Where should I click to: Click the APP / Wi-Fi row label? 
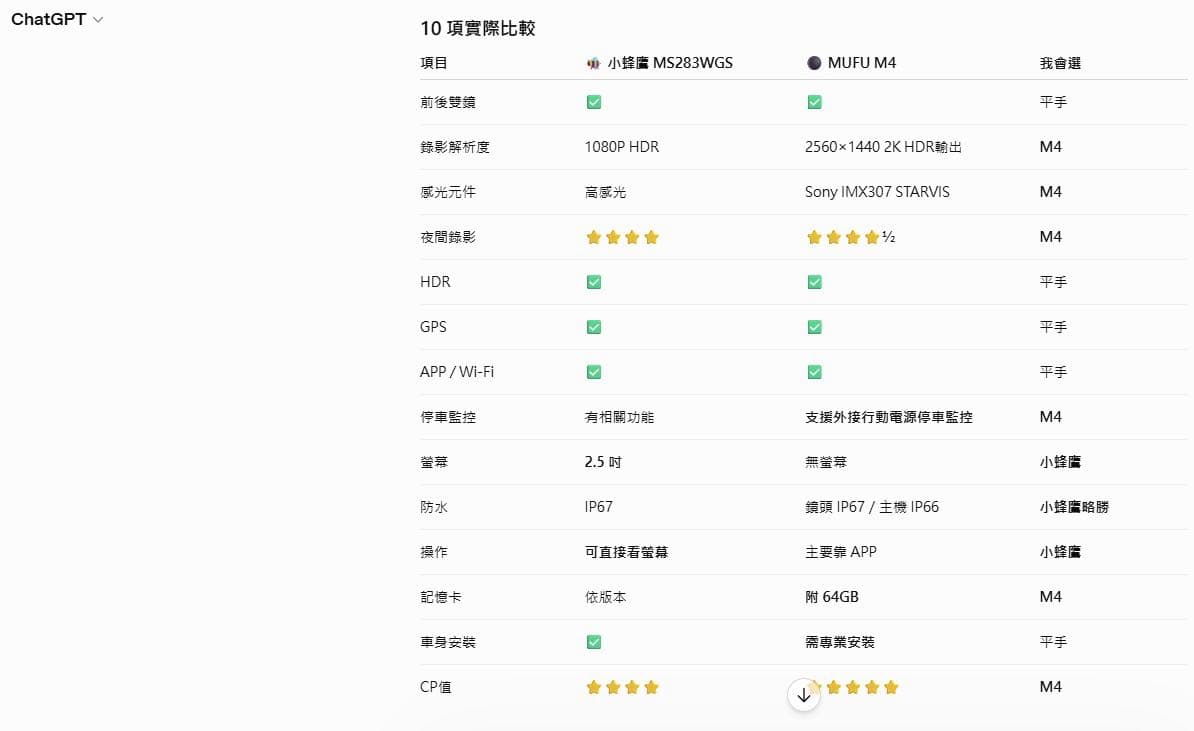tap(457, 372)
